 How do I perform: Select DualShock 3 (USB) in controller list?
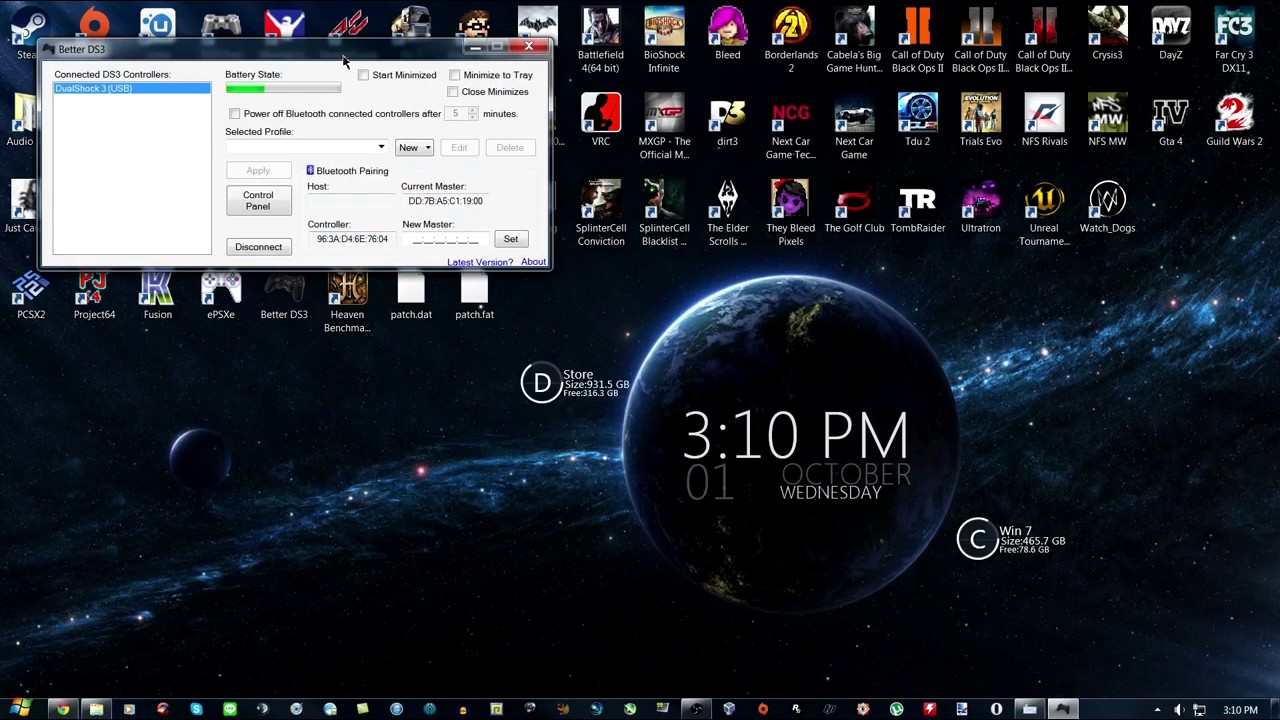(132, 89)
